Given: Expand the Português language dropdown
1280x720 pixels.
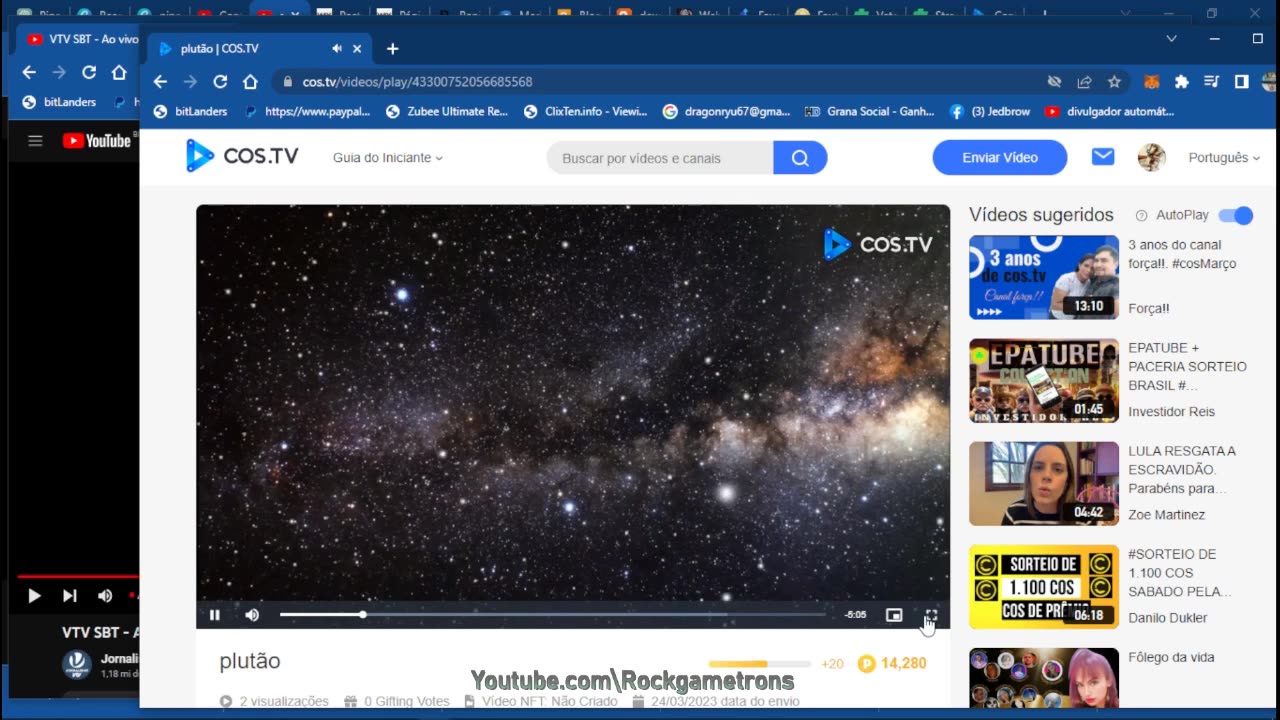Looking at the screenshot, I should point(1224,158).
